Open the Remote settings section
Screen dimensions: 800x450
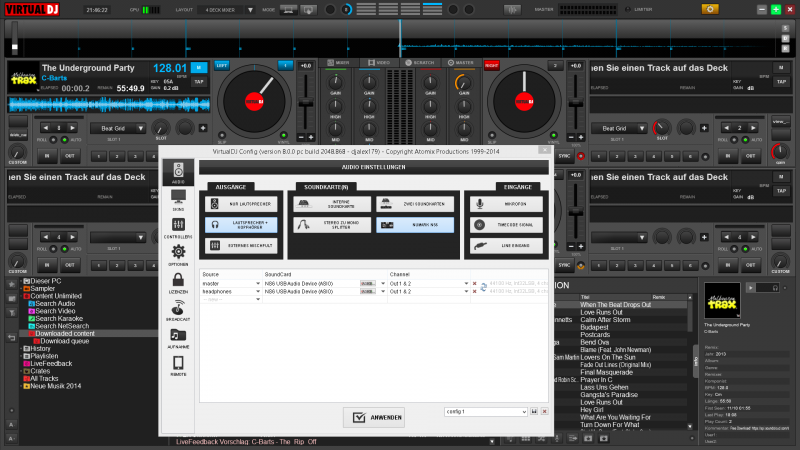coord(178,366)
